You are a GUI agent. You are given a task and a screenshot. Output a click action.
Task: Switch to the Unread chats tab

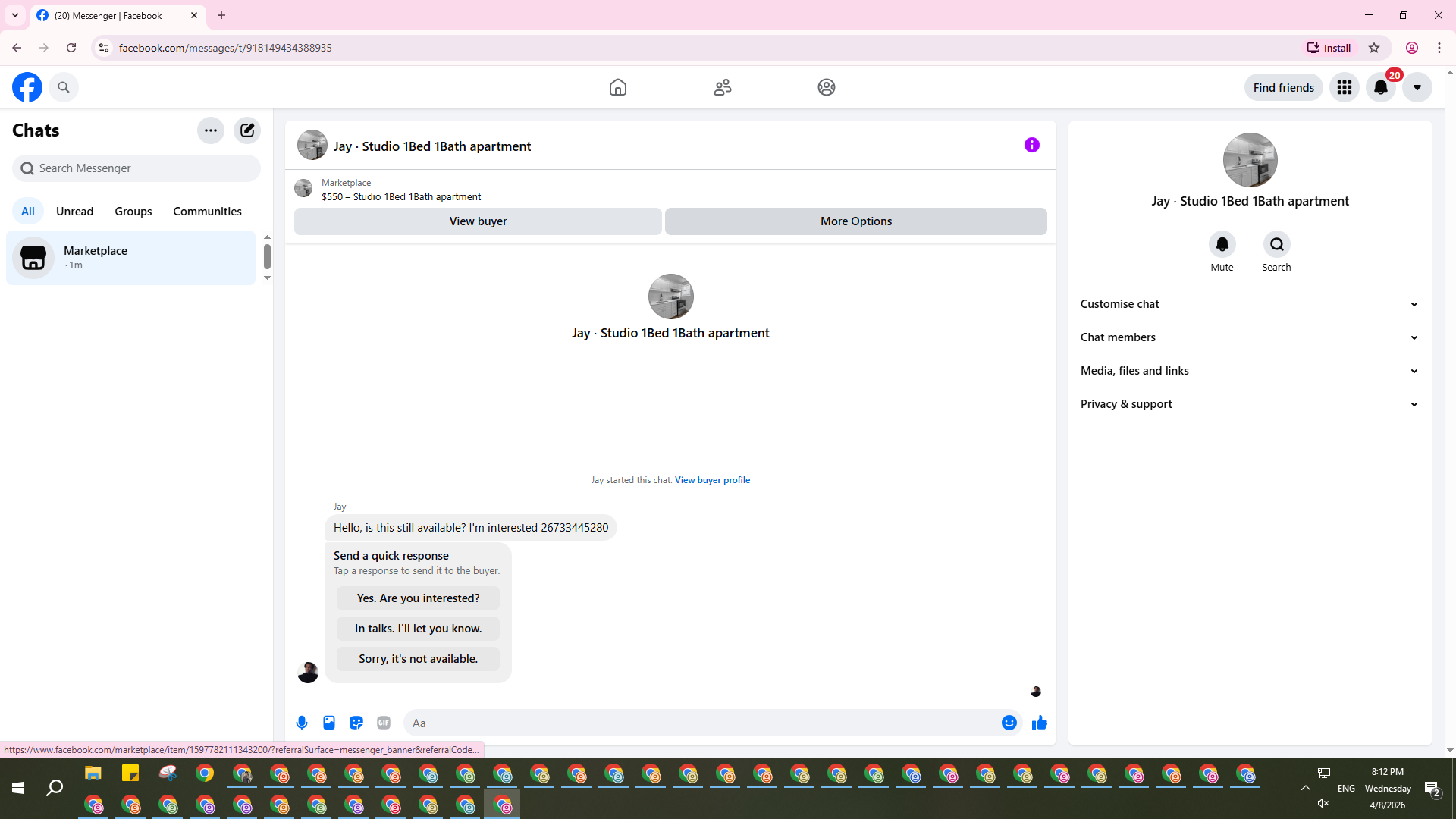[x=74, y=212]
